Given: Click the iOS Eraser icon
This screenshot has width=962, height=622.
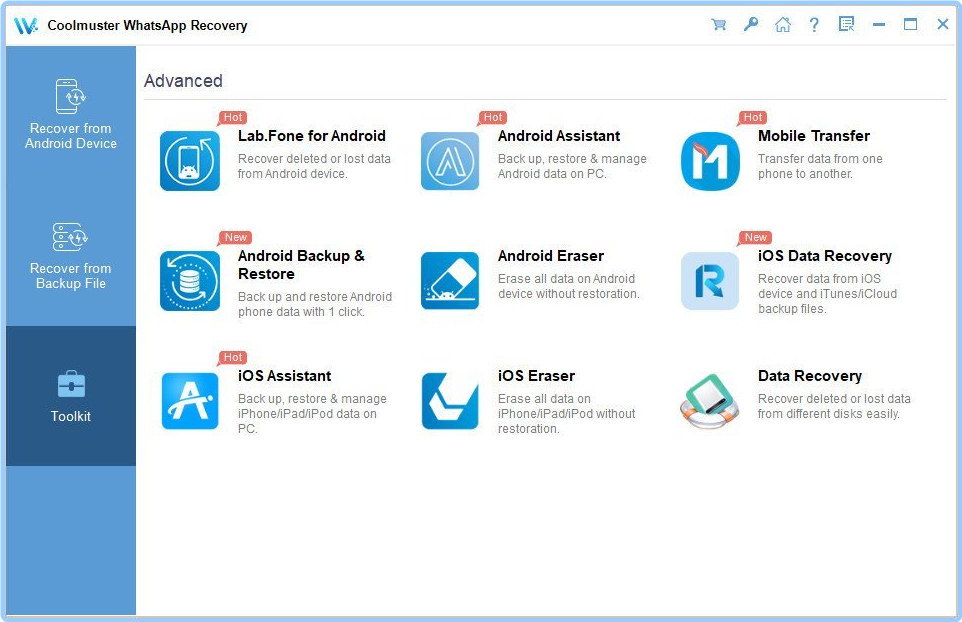Looking at the screenshot, I should [450, 401].
